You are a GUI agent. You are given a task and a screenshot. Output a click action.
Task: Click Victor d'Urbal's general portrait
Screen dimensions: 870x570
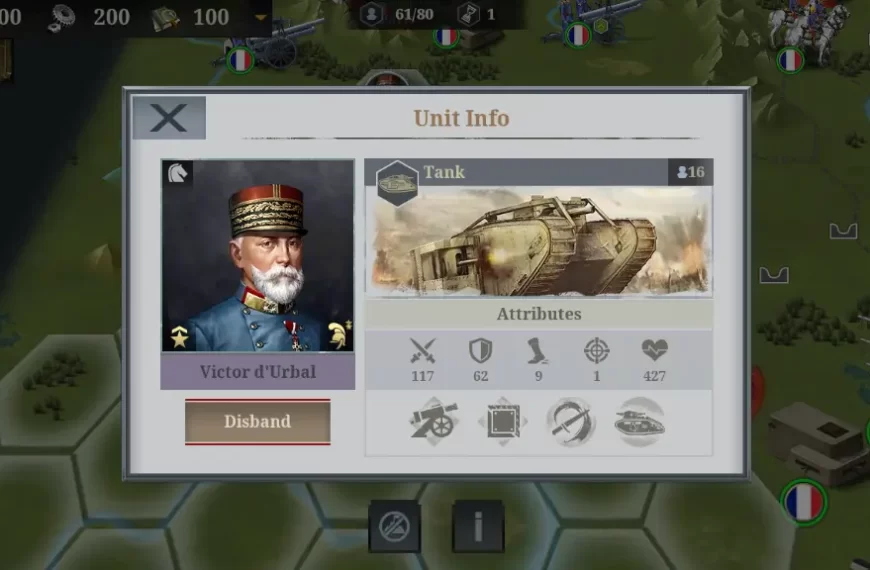[x=257, y=256]
